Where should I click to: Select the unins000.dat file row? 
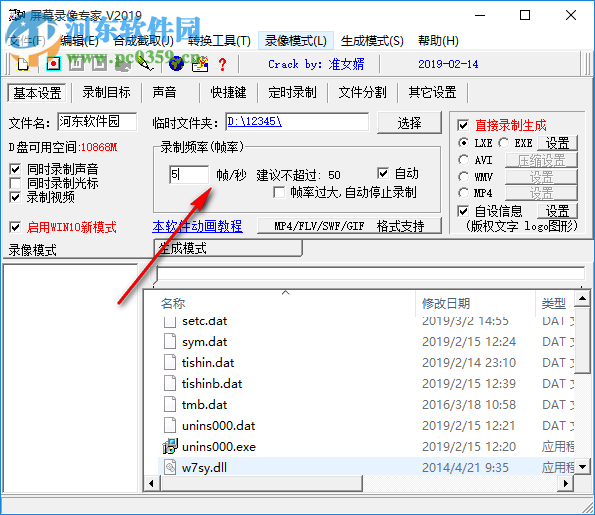366,425
